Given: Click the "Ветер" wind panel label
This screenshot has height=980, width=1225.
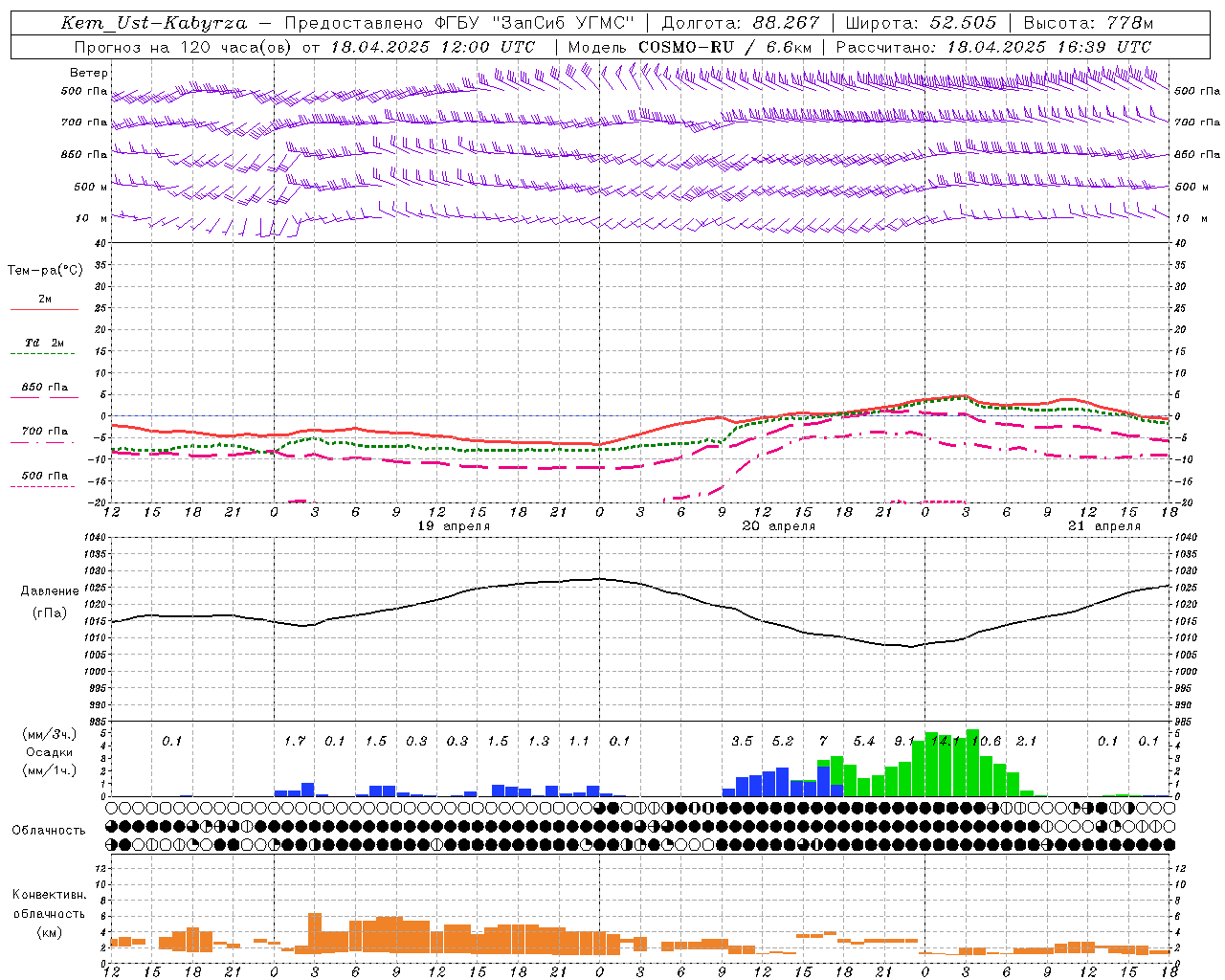Looking at the screenshot, I should coord(89,73).
